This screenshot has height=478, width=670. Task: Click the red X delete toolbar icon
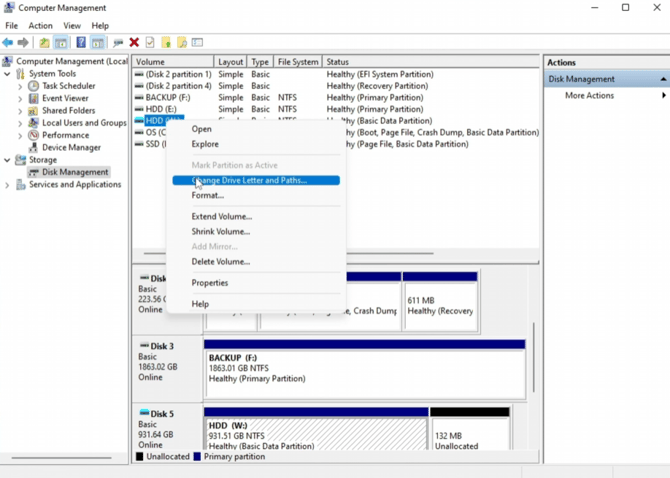click(x=134, y=43)
